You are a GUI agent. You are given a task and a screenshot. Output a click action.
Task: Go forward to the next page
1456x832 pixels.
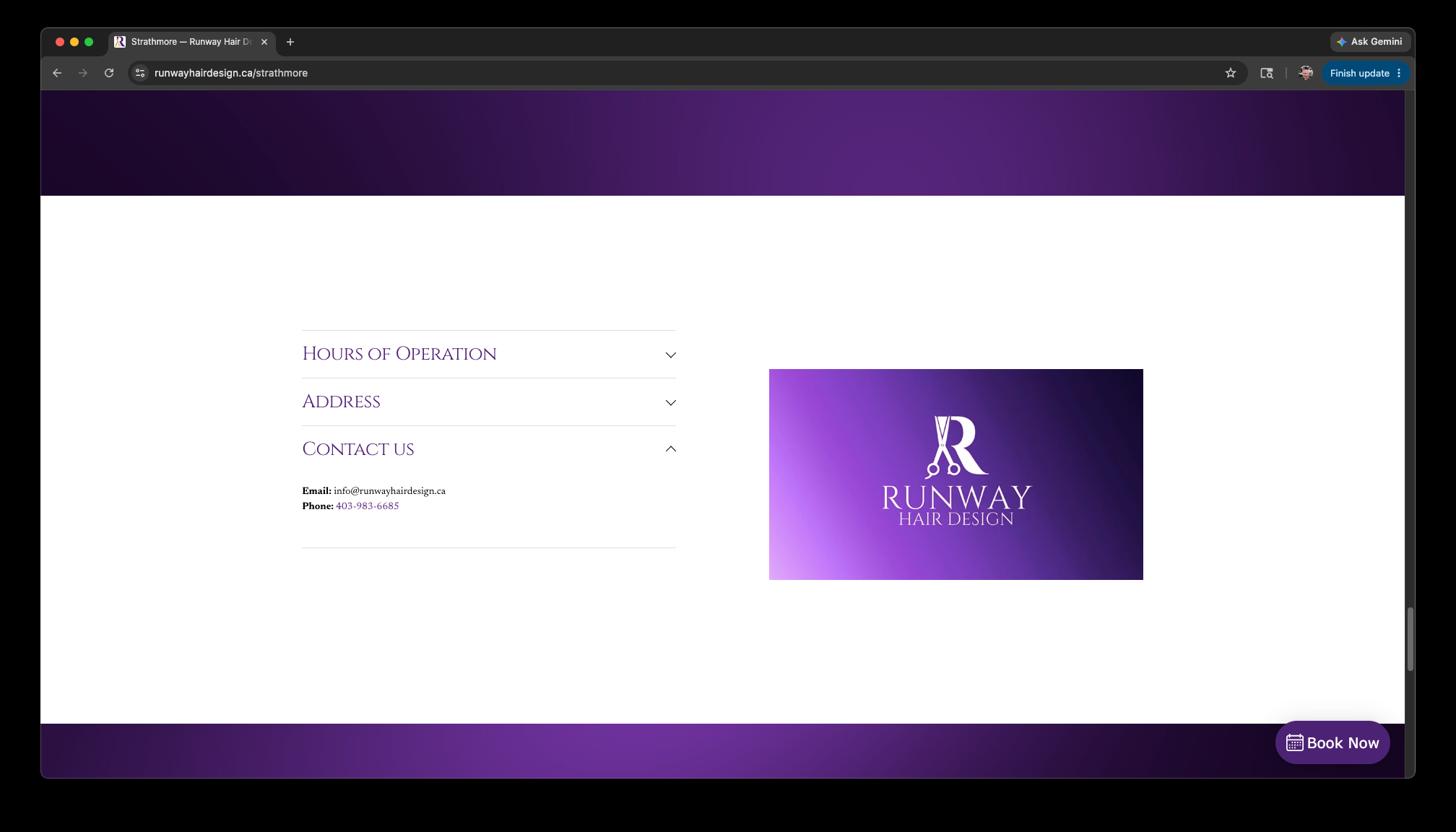tap(83, 73)
